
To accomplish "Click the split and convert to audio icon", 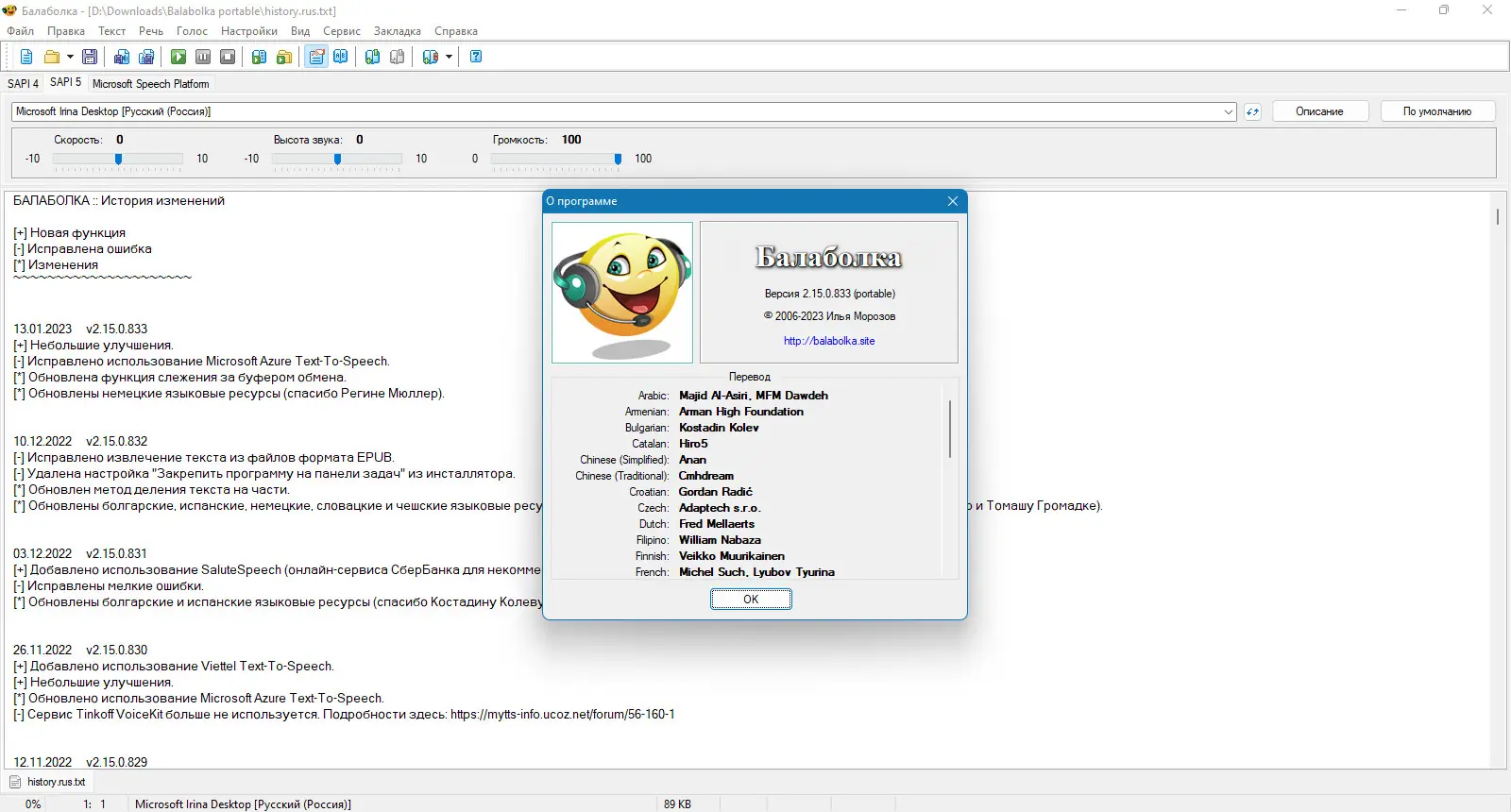I will tap(146, 57).
